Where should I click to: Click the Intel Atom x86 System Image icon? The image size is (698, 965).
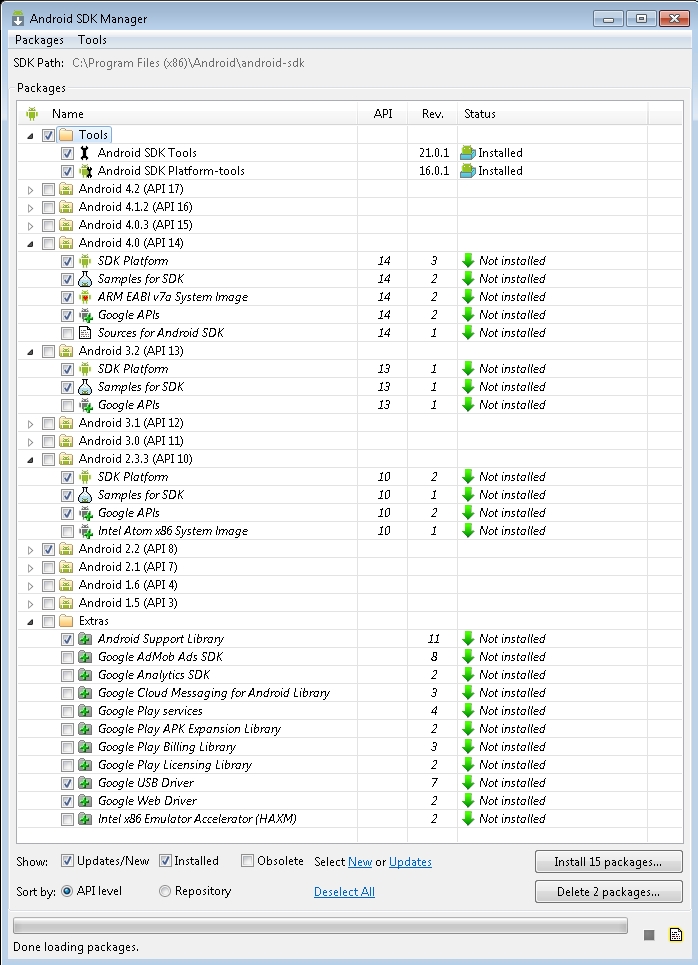point(86,531)
